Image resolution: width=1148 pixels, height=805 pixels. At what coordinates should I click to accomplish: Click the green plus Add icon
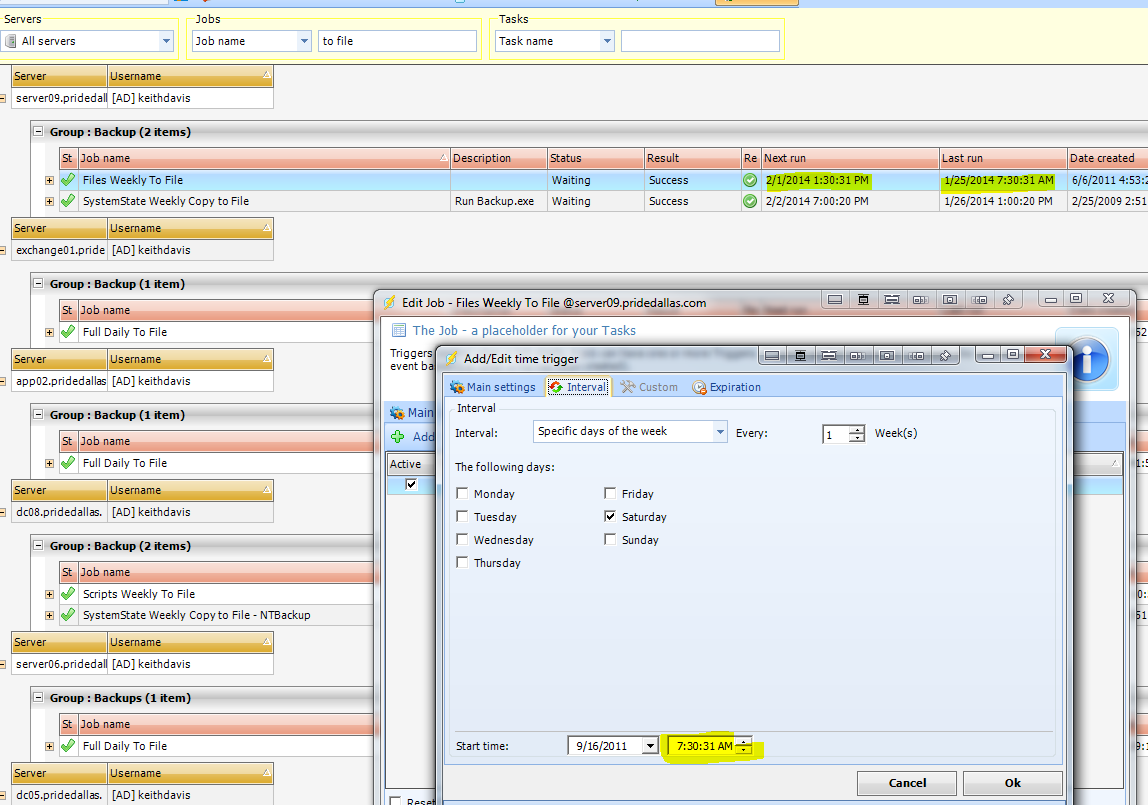coord(397,437)
